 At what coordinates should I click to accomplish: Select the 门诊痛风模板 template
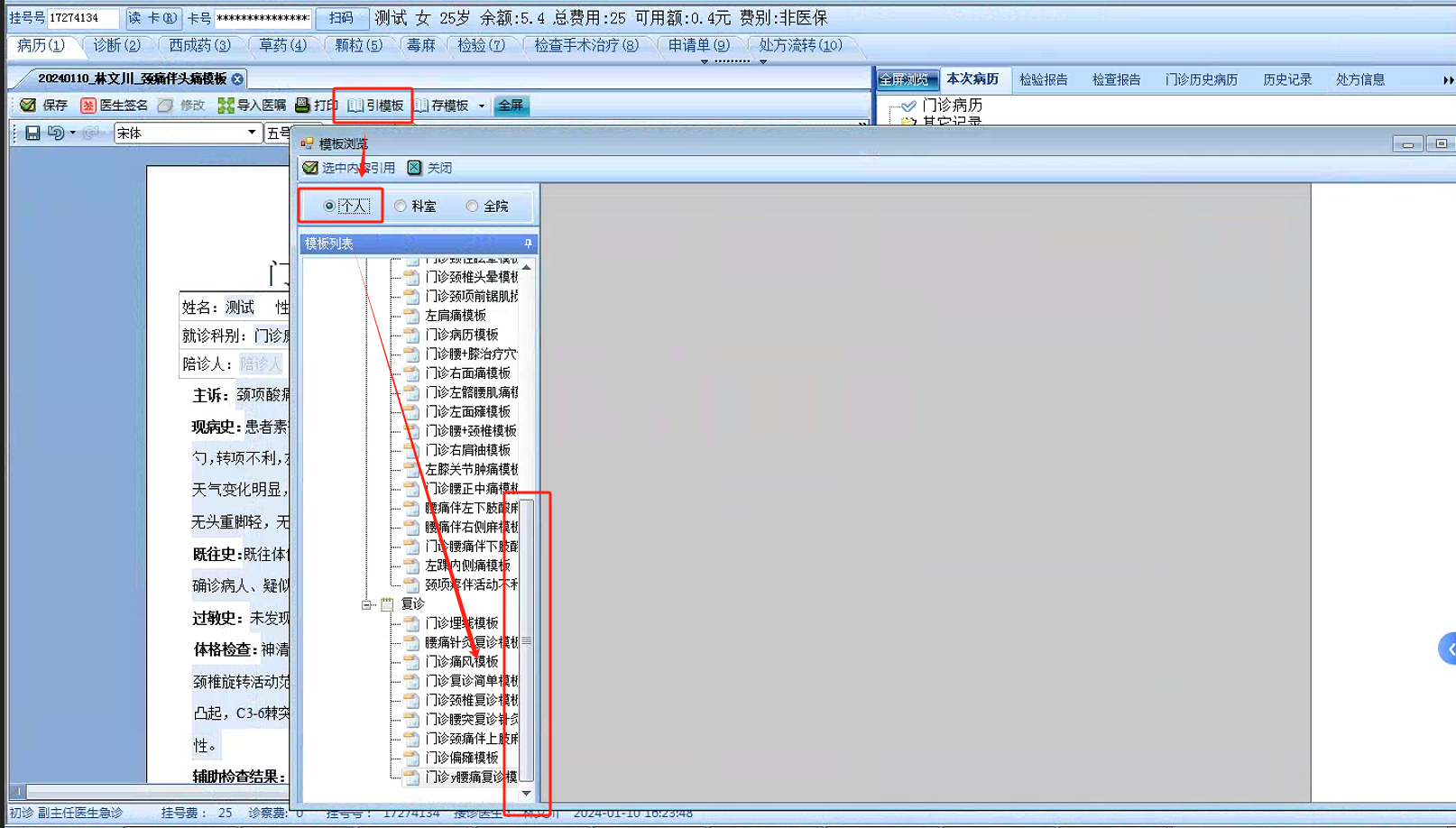coord(462,662)
